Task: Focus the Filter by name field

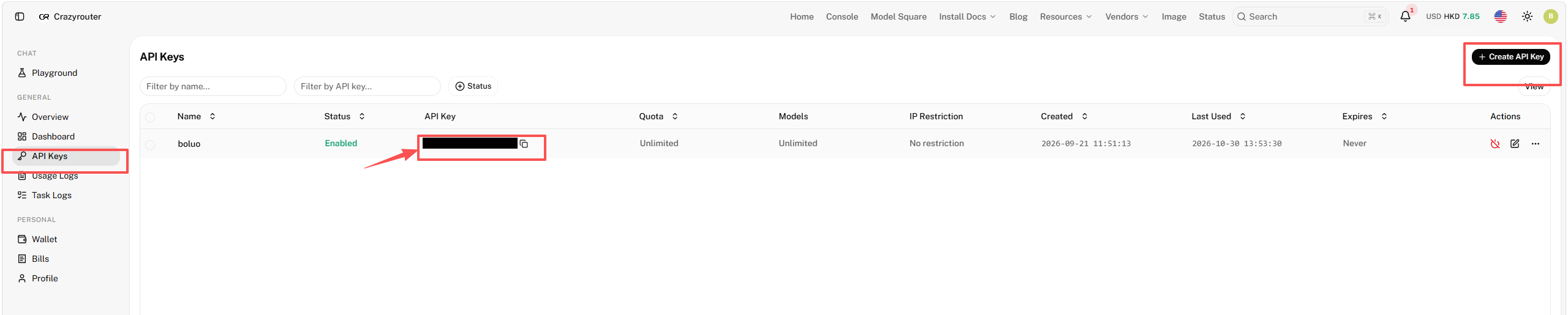Action: [x=213, y=86]
